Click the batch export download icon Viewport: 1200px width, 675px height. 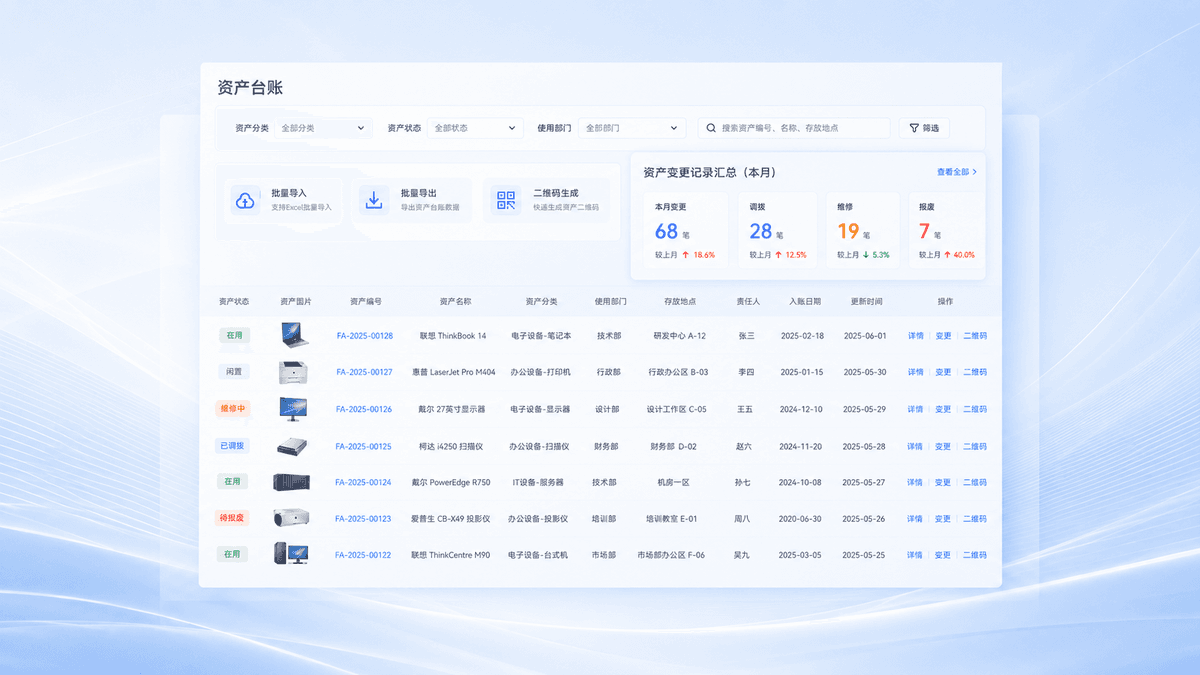[x=374, y=200]
